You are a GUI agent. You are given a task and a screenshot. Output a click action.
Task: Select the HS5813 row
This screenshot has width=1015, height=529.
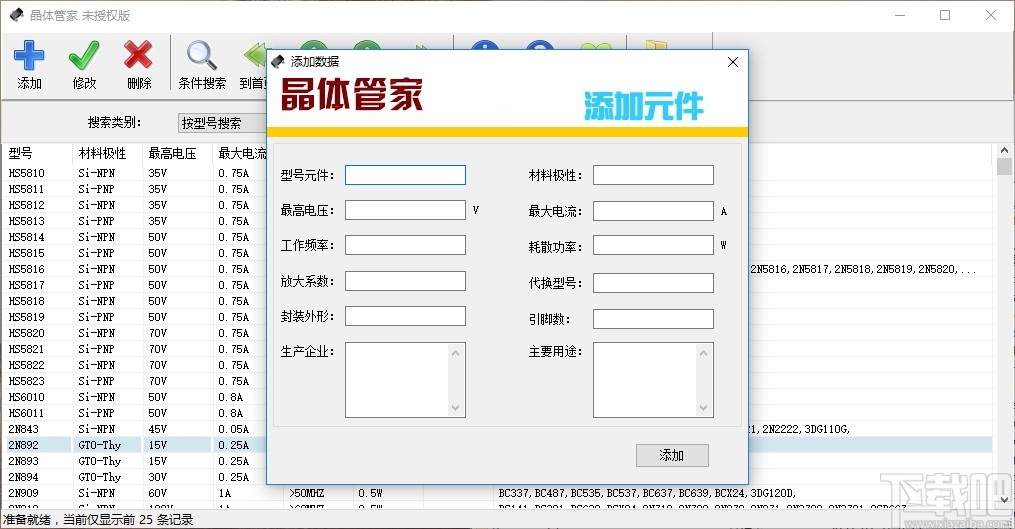[134, 221]
